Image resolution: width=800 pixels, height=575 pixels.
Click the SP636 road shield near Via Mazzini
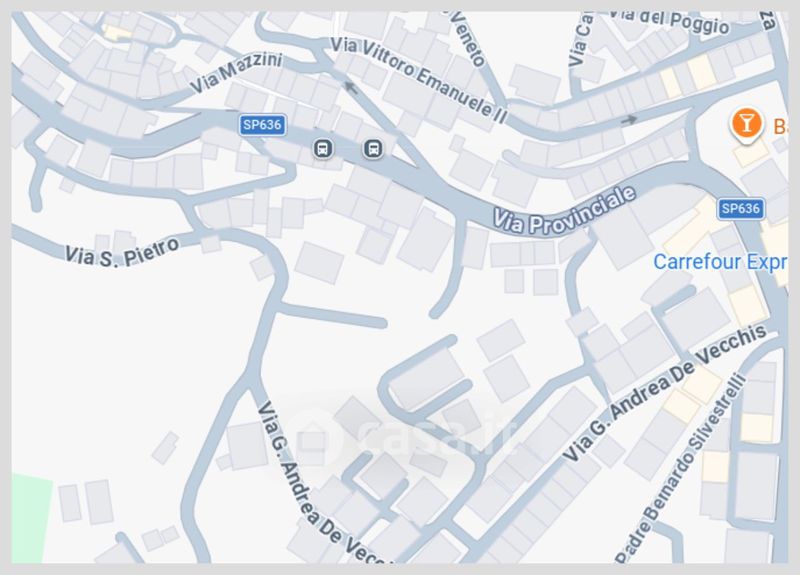[x=262, y=125]
